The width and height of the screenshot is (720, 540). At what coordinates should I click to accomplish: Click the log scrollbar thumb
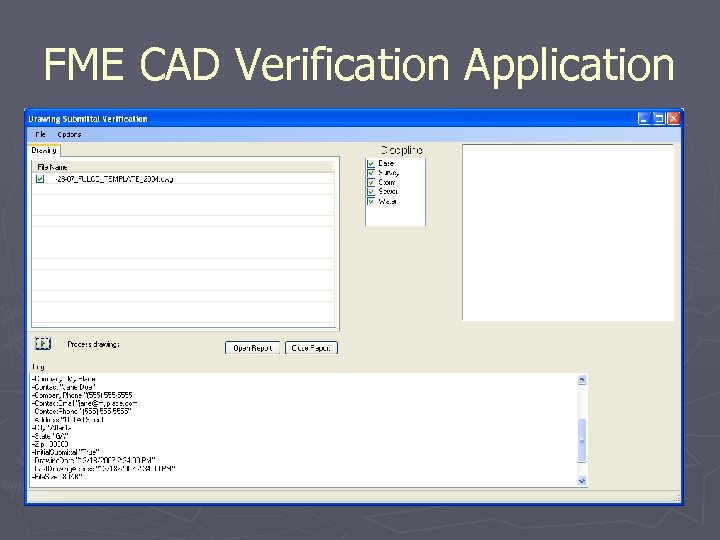[x=582, y=440]
